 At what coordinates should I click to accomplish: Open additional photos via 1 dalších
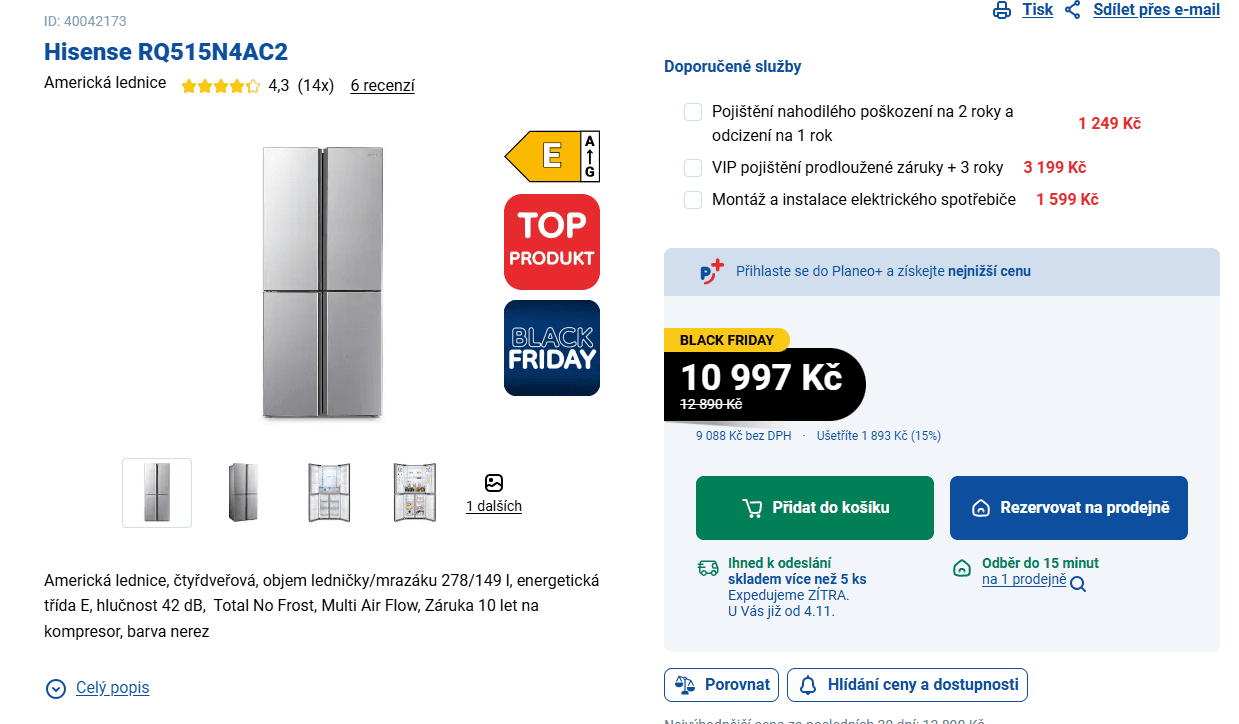[x=493, y=506]
